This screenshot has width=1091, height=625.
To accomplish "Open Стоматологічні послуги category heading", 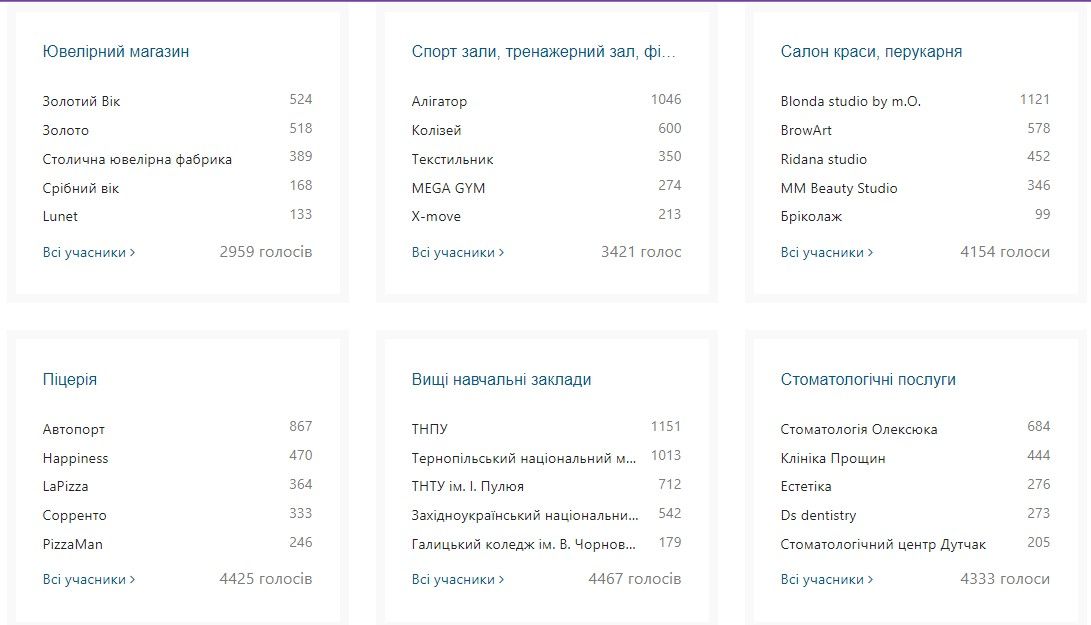I will (x=867, y=380).
